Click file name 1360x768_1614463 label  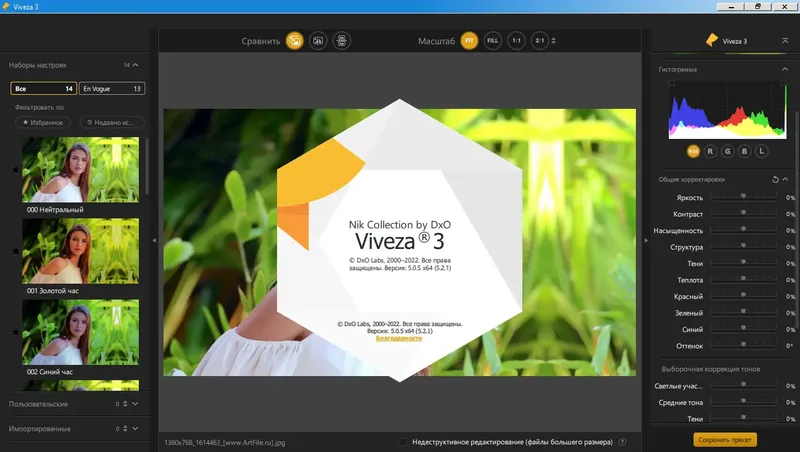[224, 442]
